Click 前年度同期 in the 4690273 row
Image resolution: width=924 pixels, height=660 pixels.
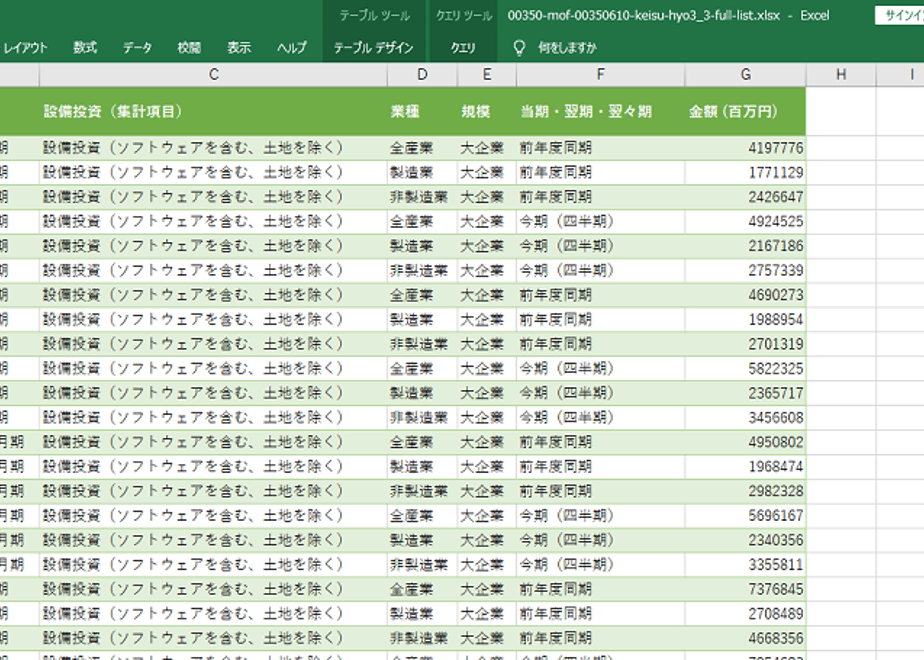(555, 295)
